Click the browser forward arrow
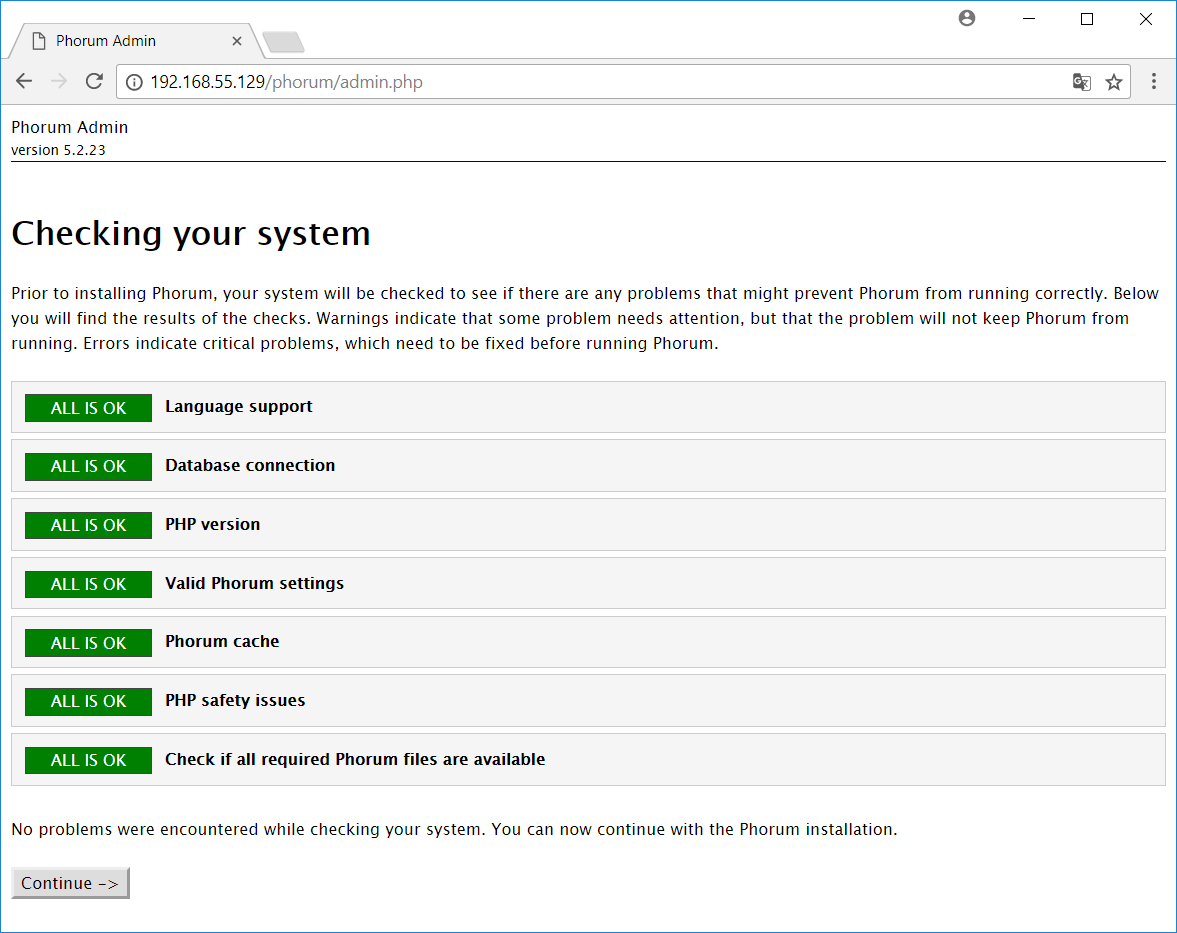This screenshot has height=933, width=1177. 59,81
